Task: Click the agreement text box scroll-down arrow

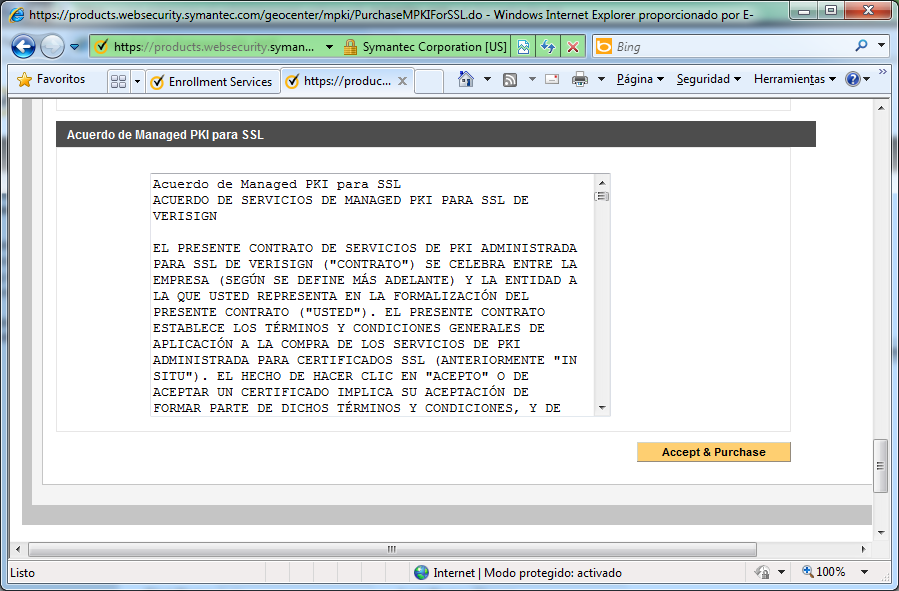Action: pos(602,408)
